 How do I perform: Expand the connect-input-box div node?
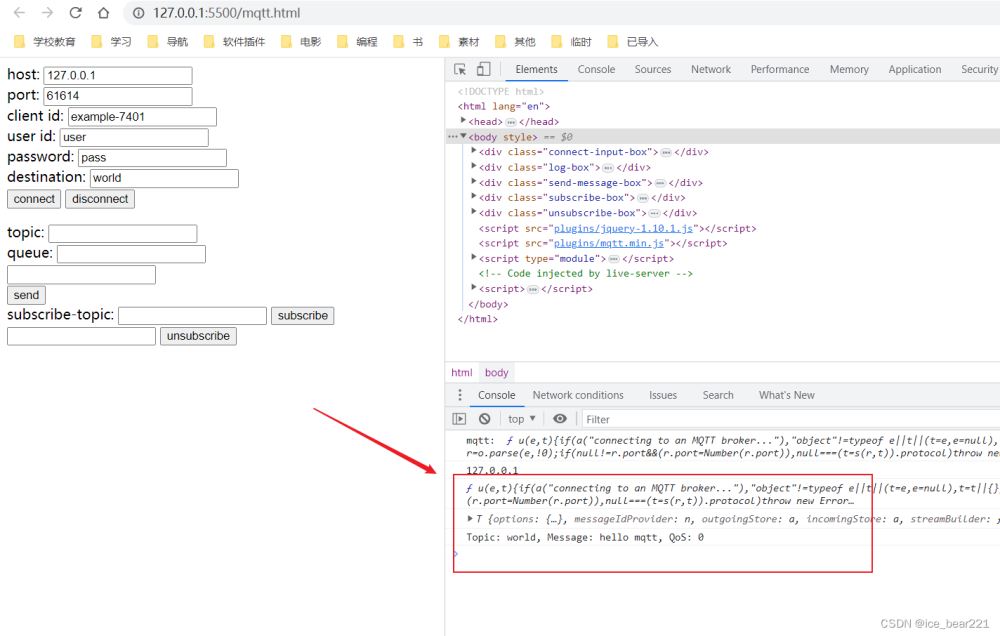click(x=474, y=152)
